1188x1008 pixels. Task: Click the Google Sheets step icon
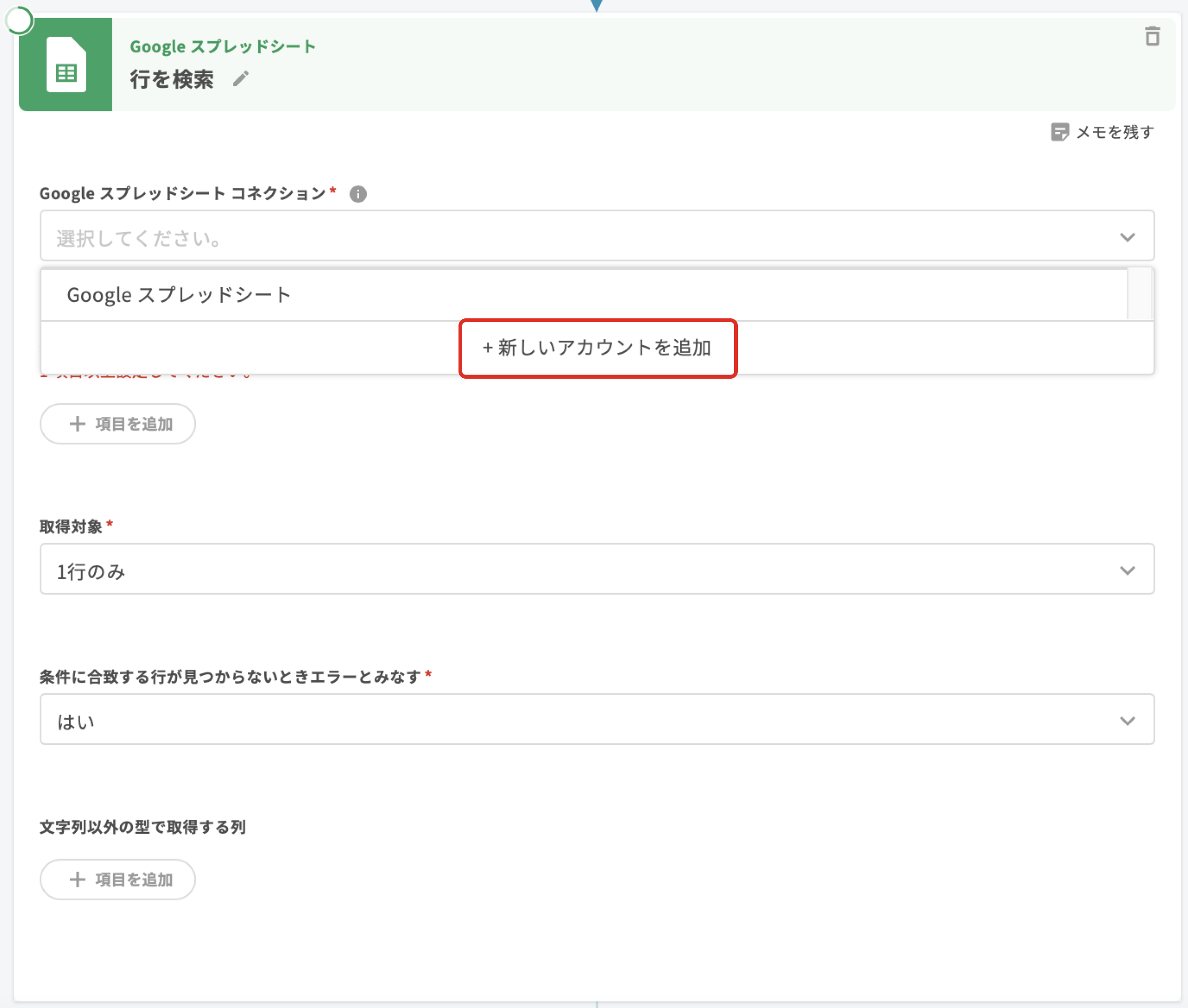[x=66, y=65]
